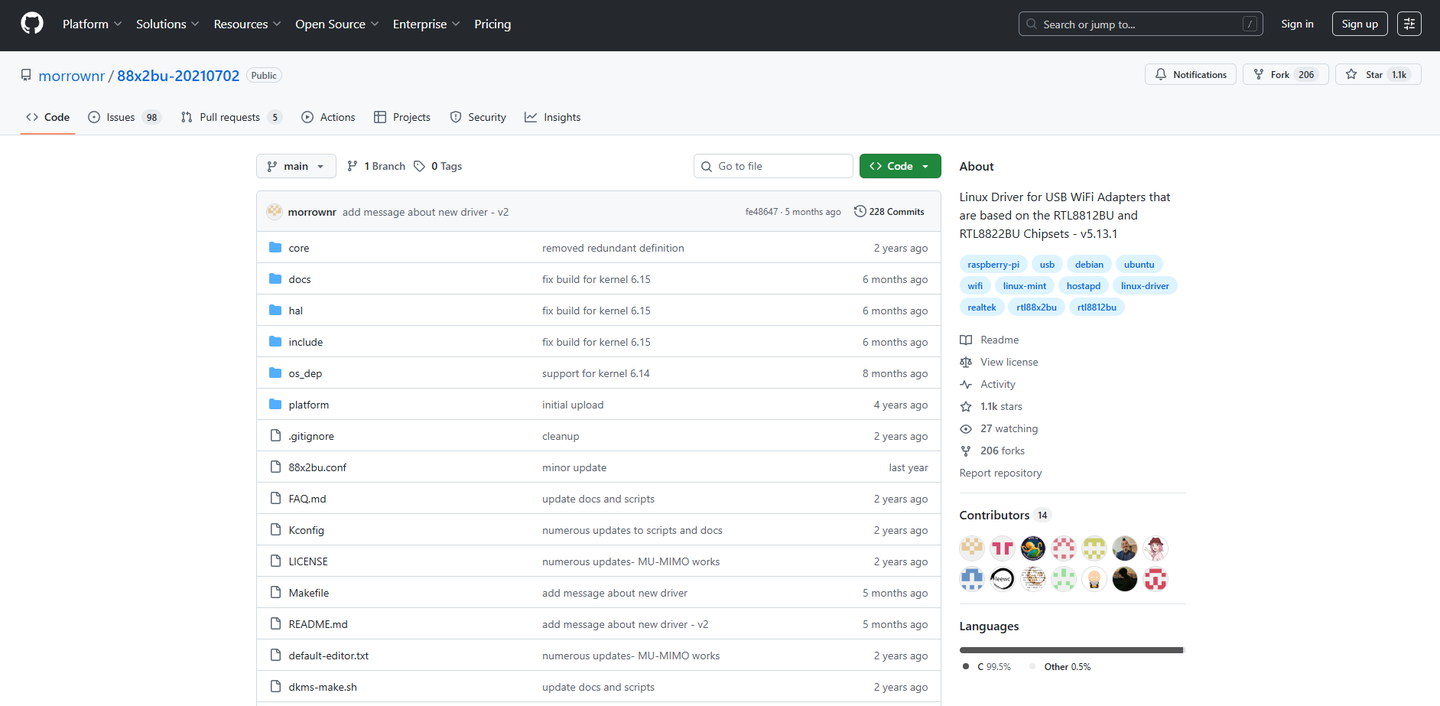This screenshot has height=706, width=1440.
Task: Switch to the Security tab
Action: click(x=478, y=117)
